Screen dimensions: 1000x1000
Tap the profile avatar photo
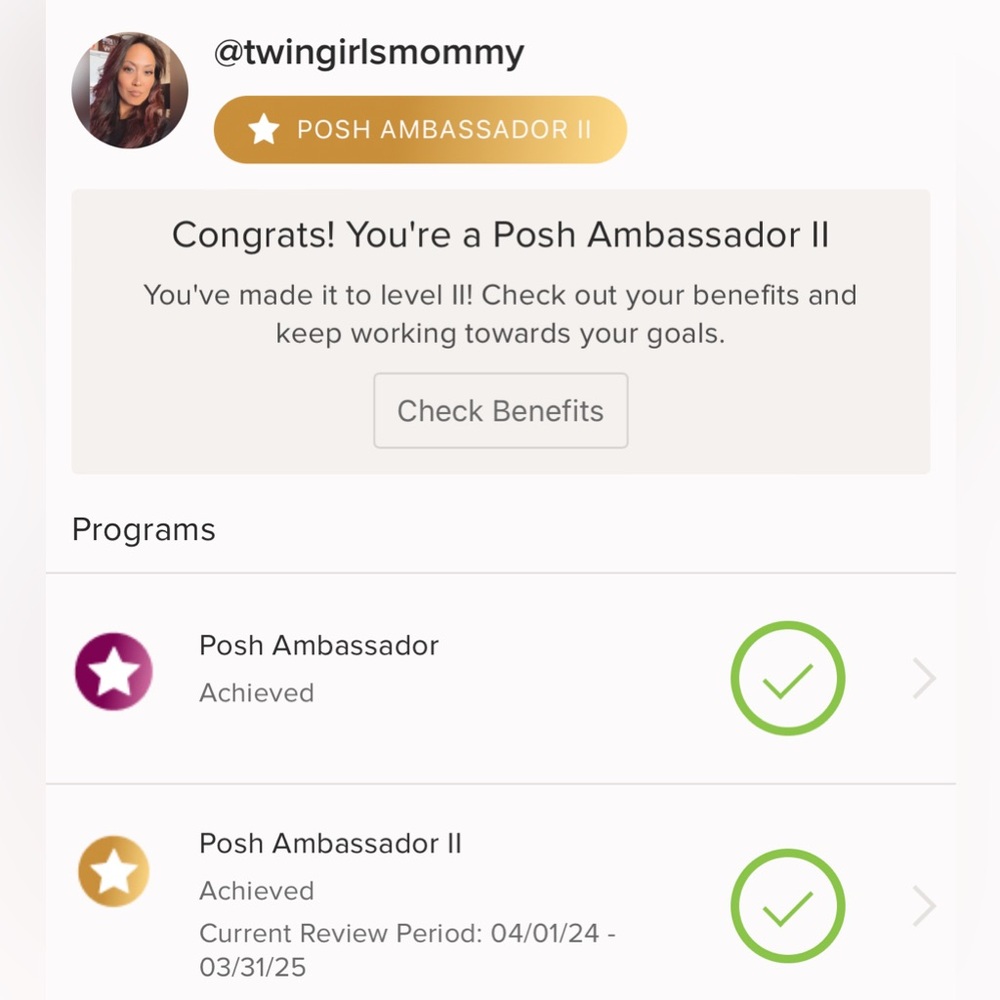tap(130, 90)
